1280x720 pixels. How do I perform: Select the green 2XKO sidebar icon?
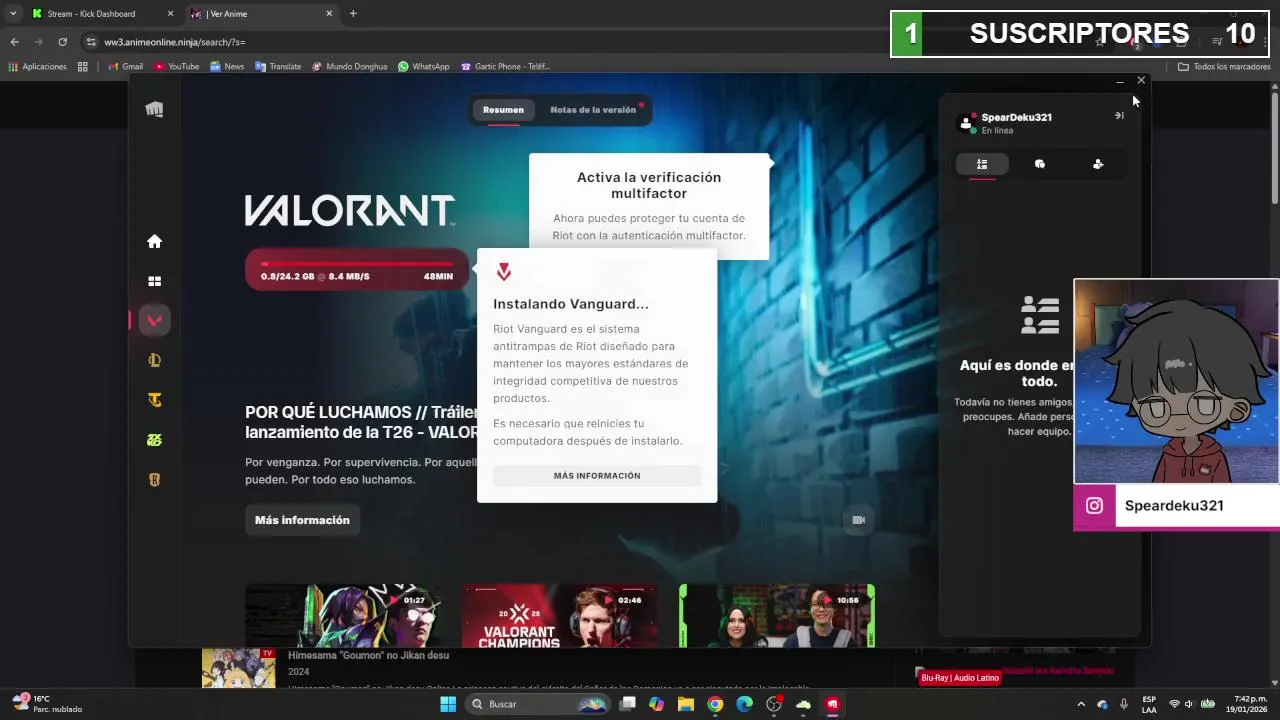tap(154, 440)
